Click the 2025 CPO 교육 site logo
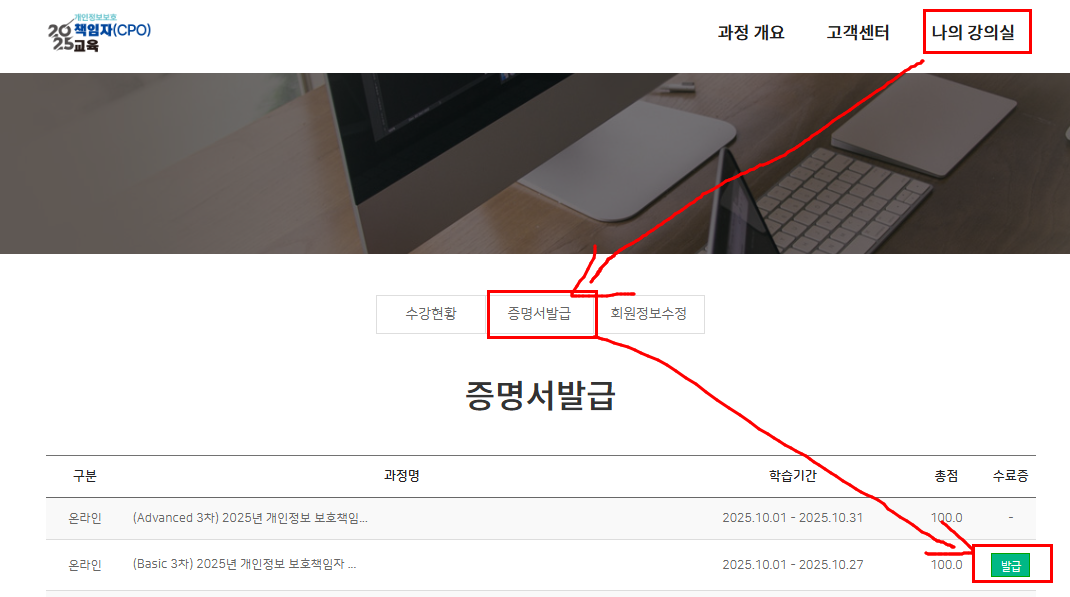Screen dimensions: 1070x597 click(99, 33)
